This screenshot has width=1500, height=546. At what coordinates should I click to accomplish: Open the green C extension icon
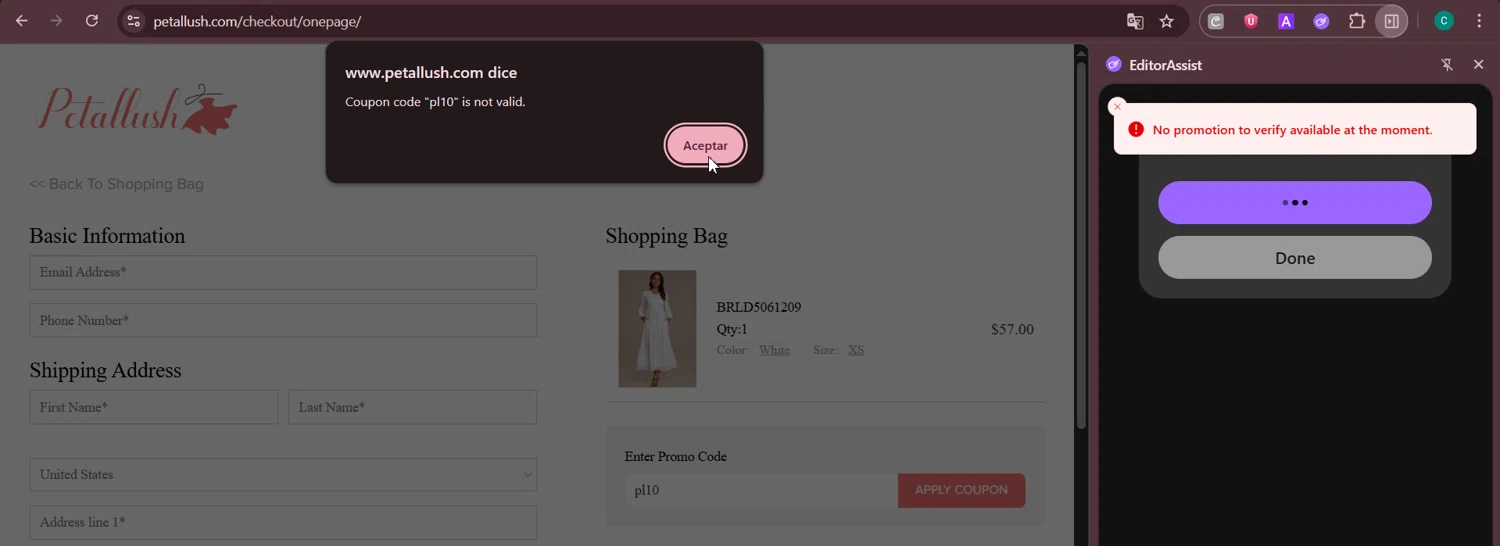pos(1215,21)
